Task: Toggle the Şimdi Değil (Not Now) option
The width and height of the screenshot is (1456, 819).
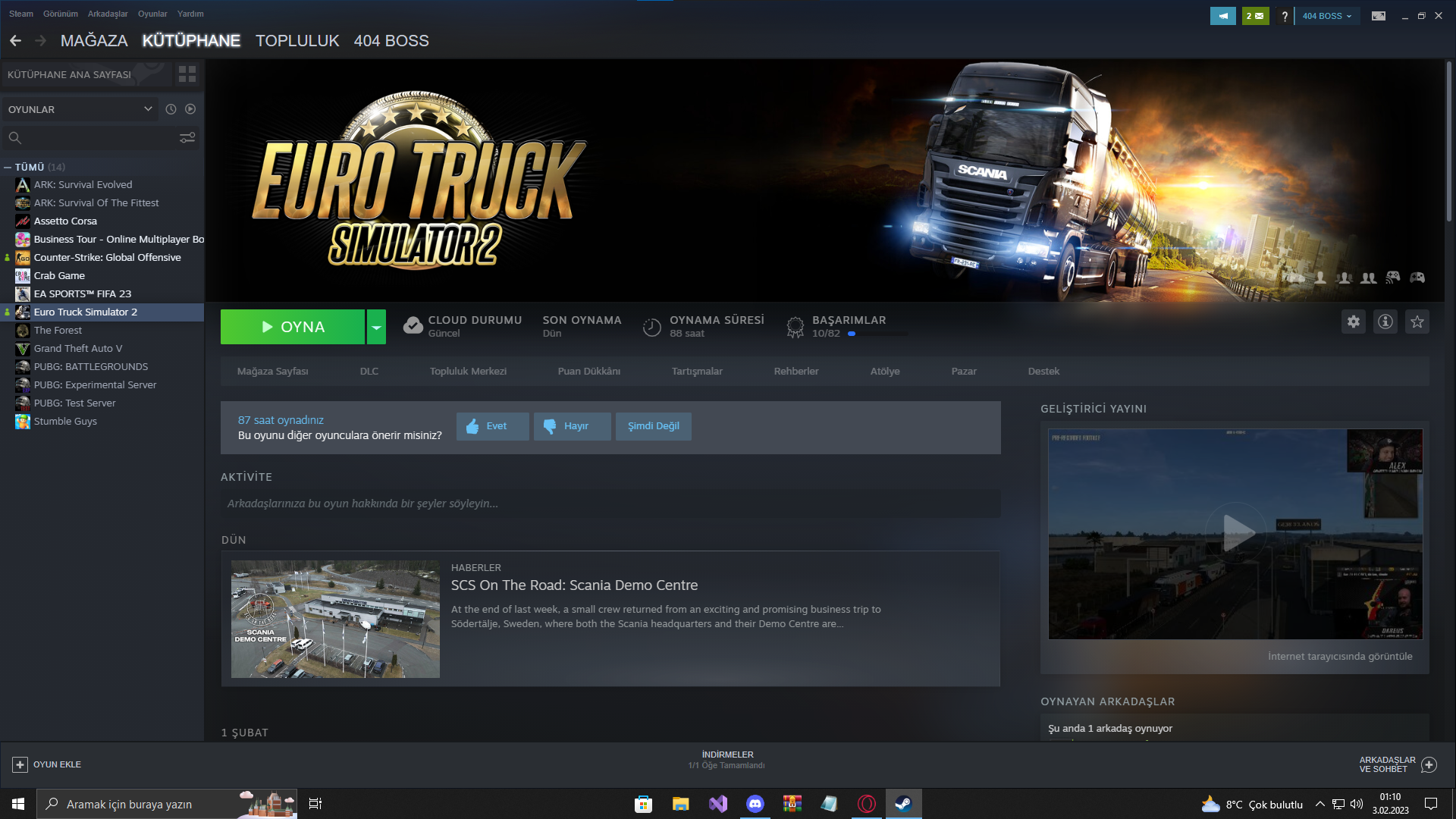Action: pyautogui.click(x=653, y=425)
